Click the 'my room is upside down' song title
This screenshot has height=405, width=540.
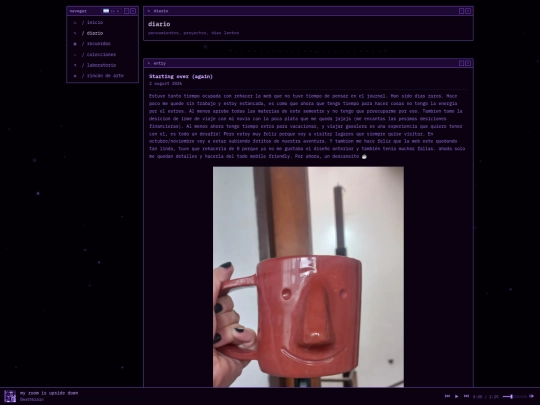pyautogui.click(x=49, y=393)
